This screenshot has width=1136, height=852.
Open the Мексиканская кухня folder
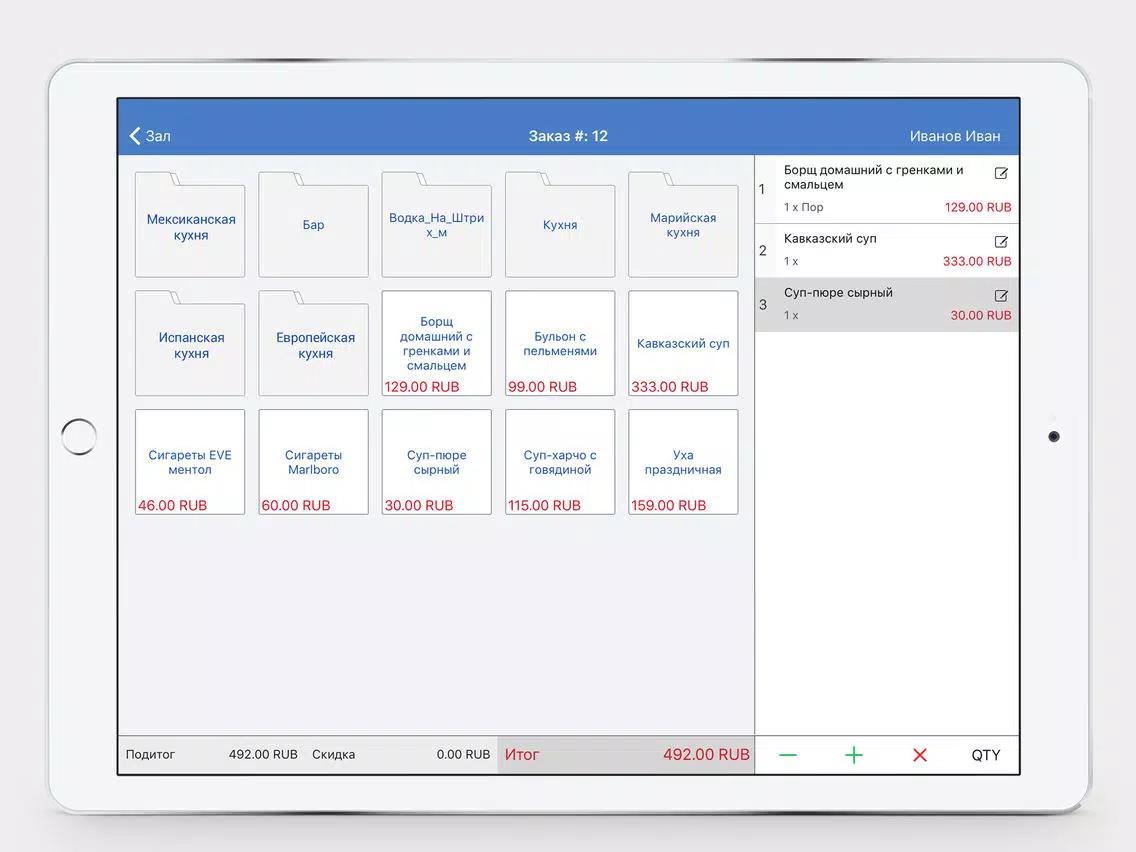tap(191, 225)
